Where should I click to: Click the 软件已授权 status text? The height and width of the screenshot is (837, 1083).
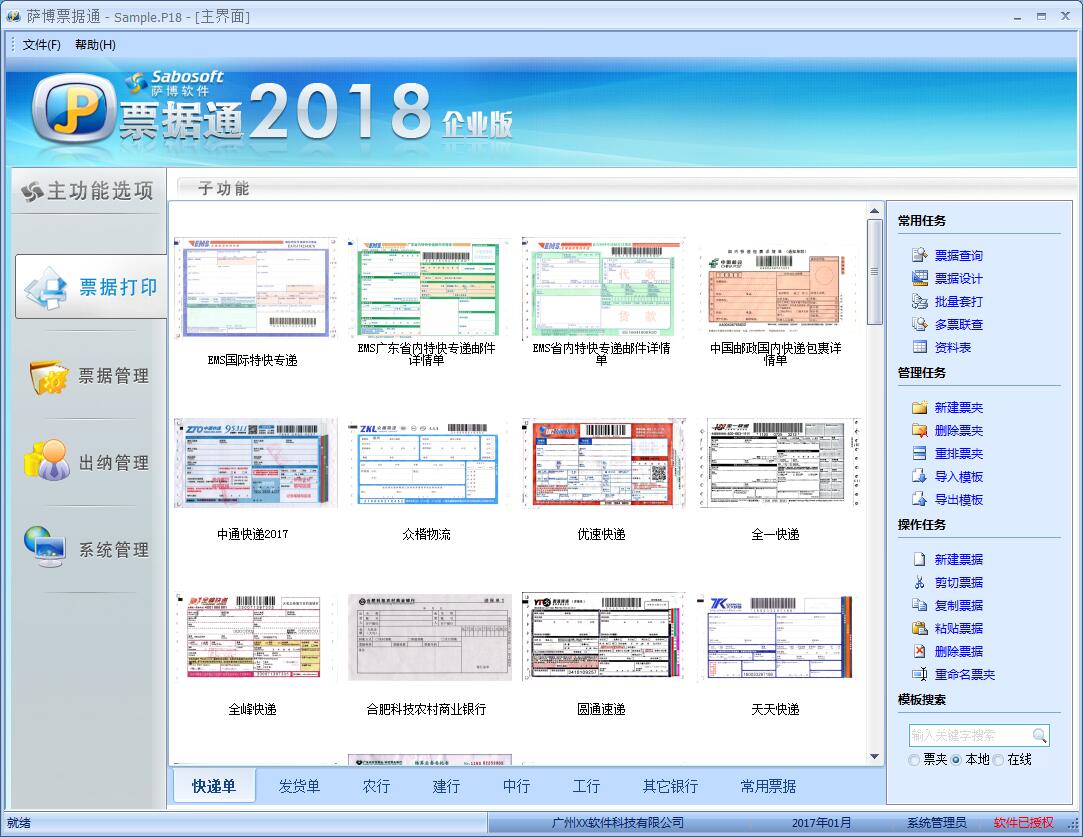(x=1024, y=822)
